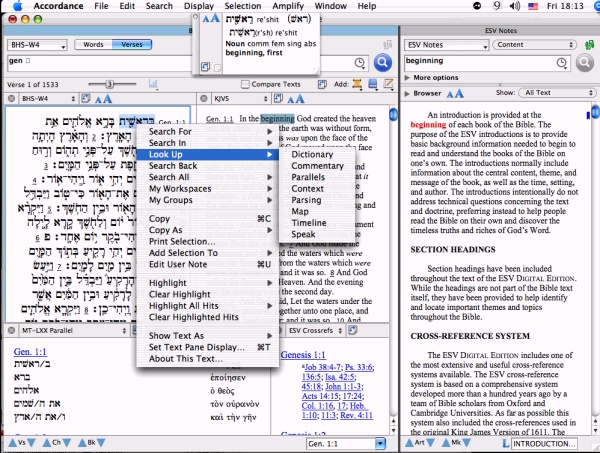Viewport: 600px width, 453px height.
Task: Close the KJVS text pane
Action: pos(204,99)
